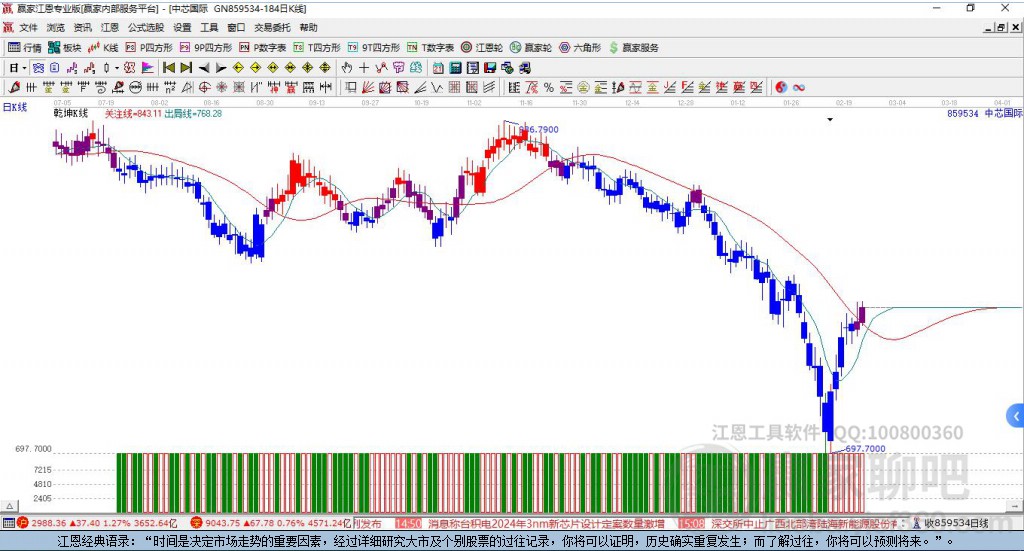Open the 工具 menu

tap(209, 27)
